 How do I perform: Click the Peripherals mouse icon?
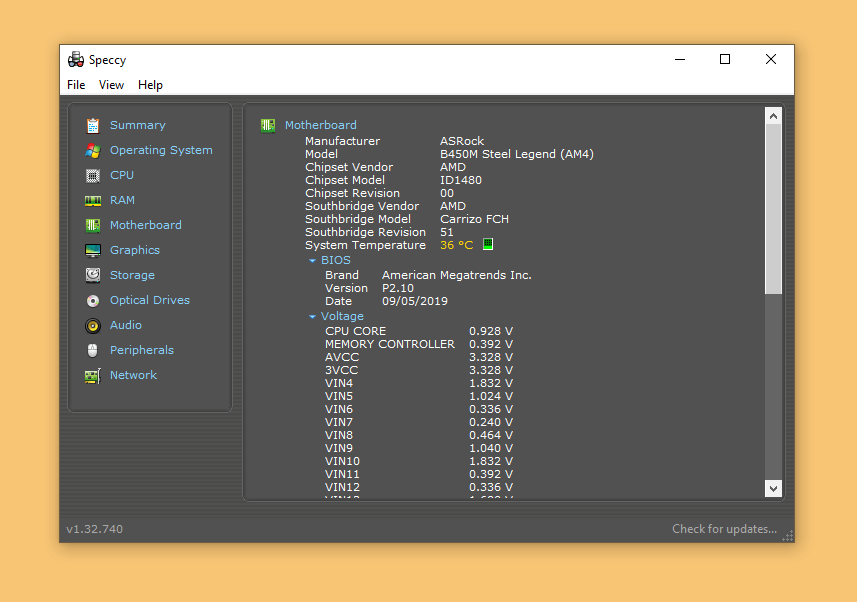click(93, 350)
